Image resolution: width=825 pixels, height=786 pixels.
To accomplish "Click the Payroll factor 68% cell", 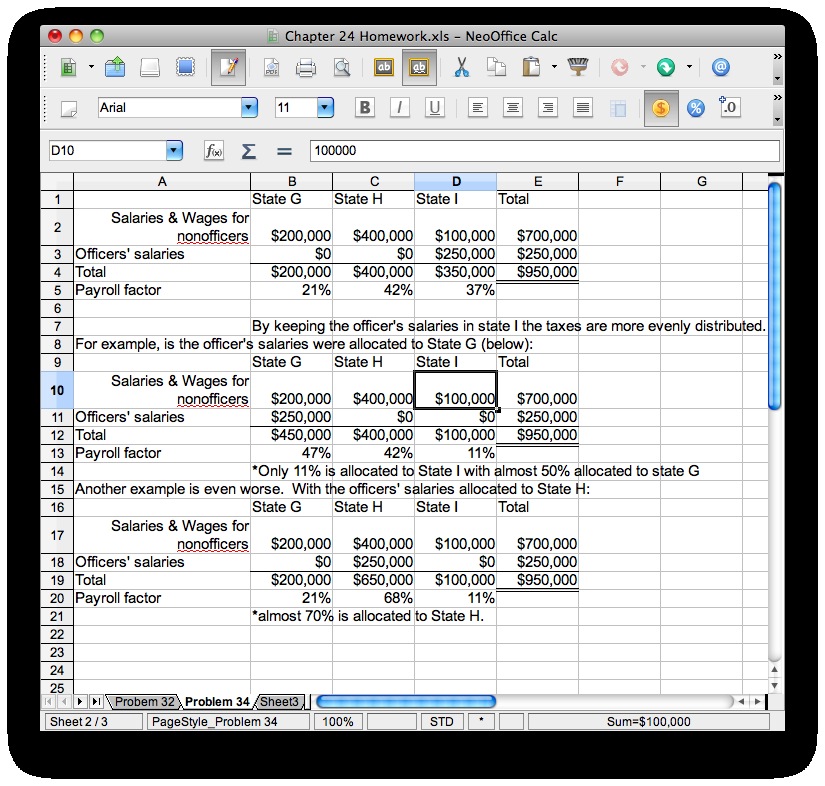I will pyautogui.click(x=374, y=598).
